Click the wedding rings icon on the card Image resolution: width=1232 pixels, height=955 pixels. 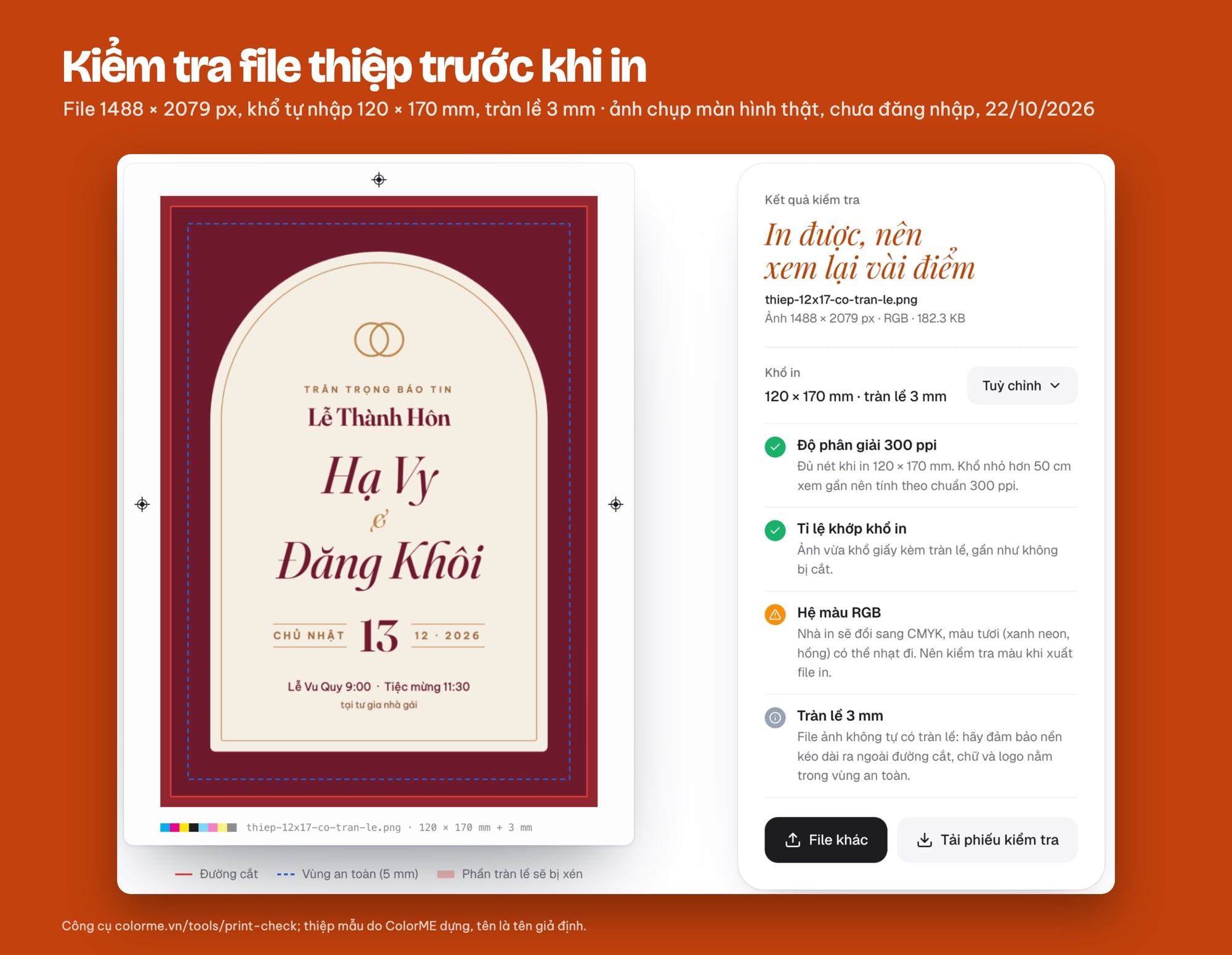[x=379, y=339]
